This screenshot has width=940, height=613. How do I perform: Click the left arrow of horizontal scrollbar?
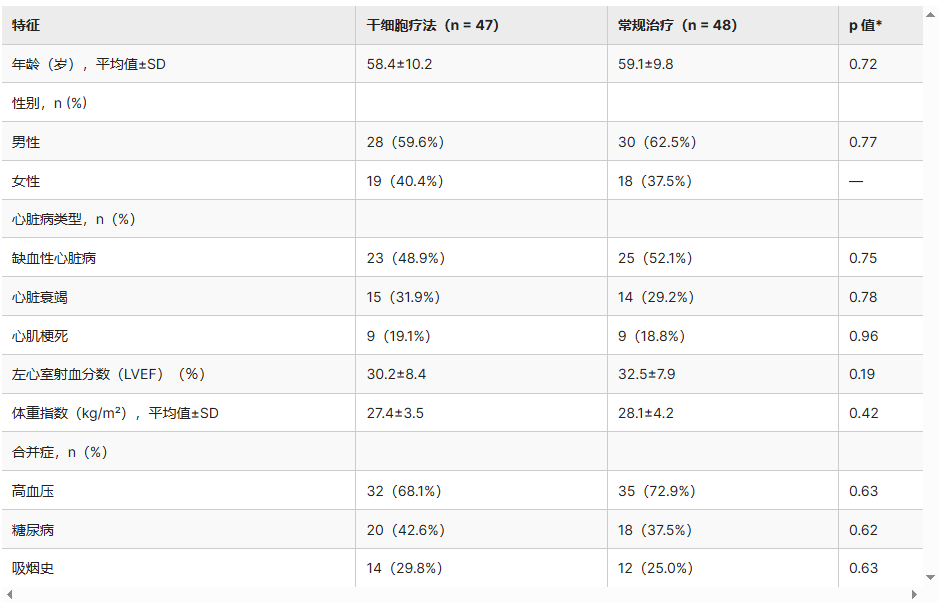tap(8, 594)
